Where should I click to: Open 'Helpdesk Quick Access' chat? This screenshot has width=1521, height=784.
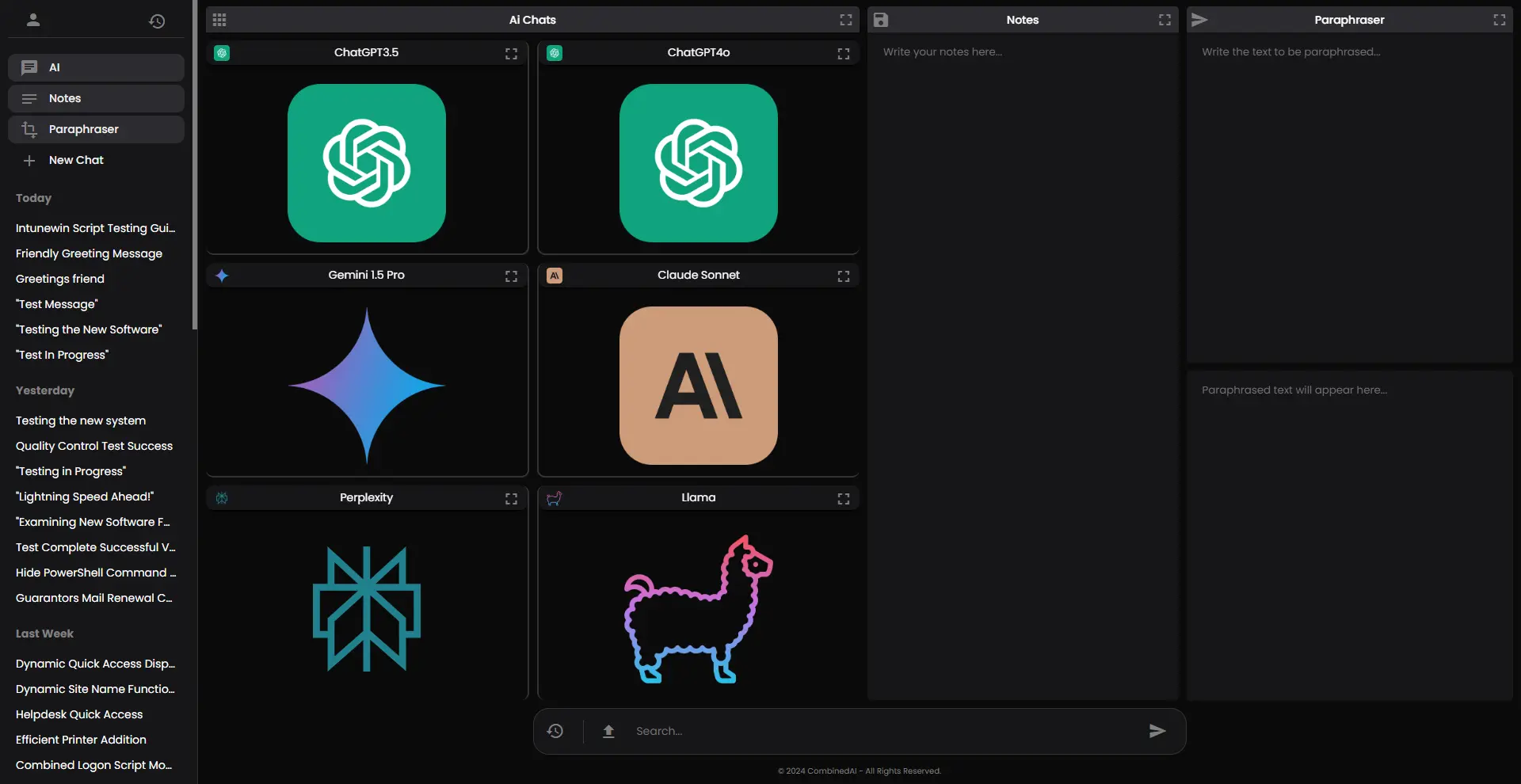point(79,714)
